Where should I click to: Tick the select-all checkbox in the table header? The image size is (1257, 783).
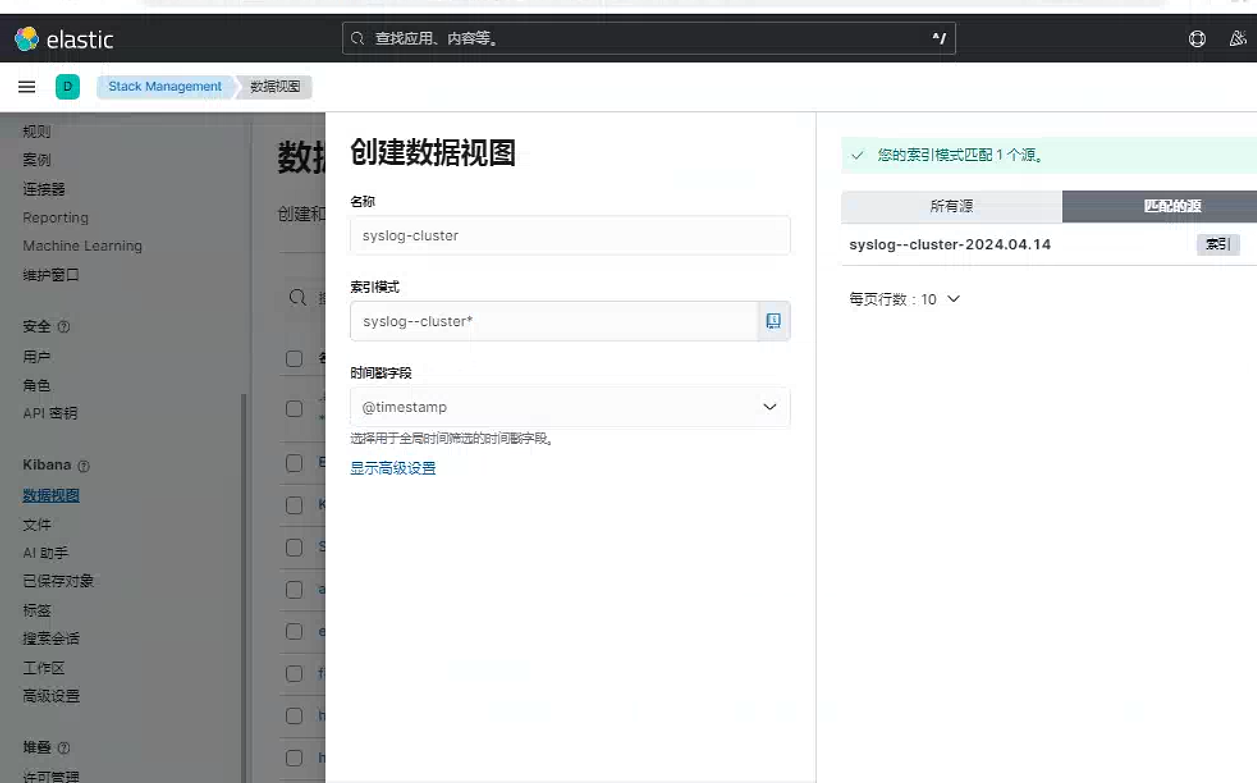click(x=294, y=358)
